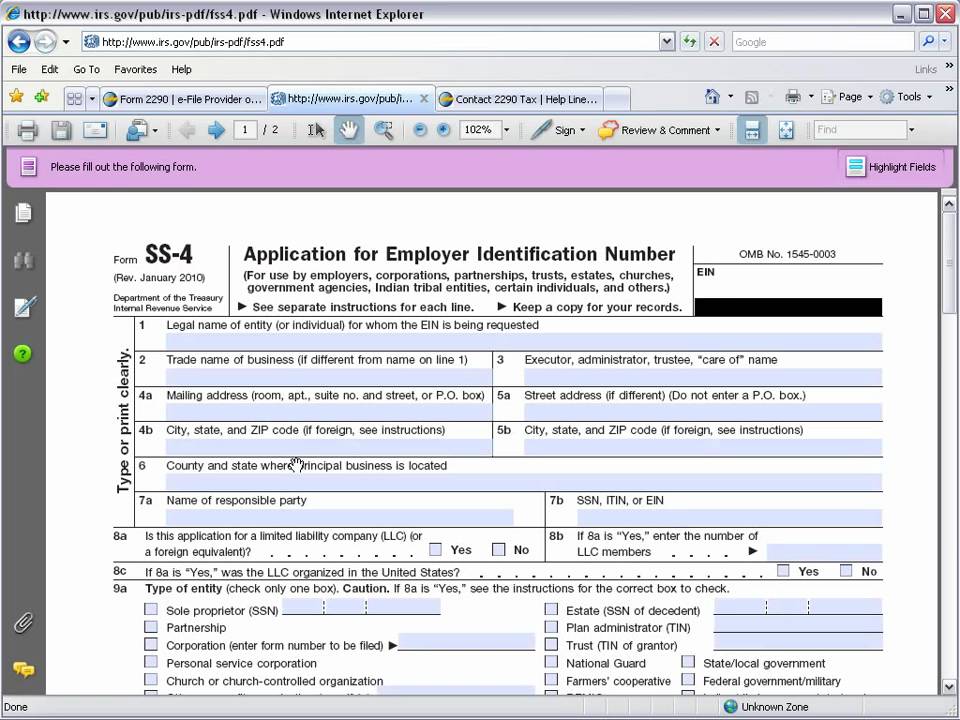Click the Zoom Out minus button
This screenshot has width=960, height=720.
point(420,130)
